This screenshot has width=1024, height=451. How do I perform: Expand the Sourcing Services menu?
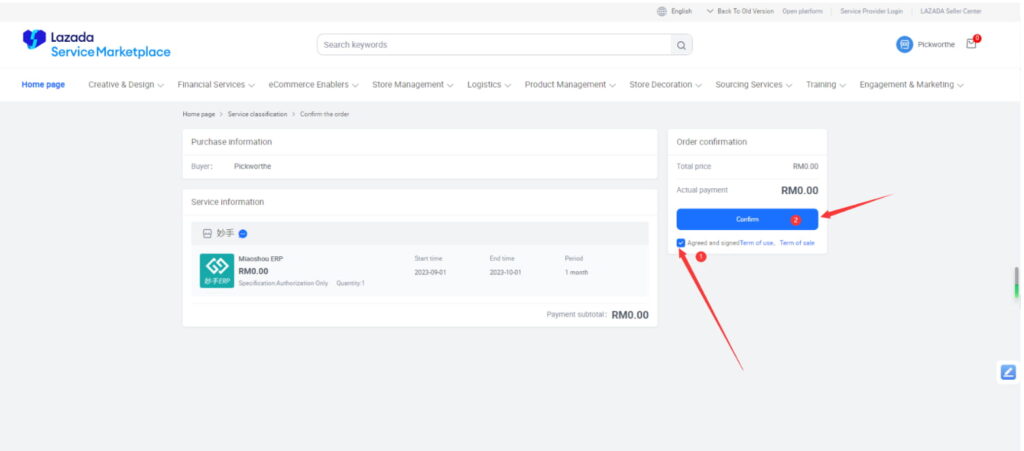tap(754, 85)
